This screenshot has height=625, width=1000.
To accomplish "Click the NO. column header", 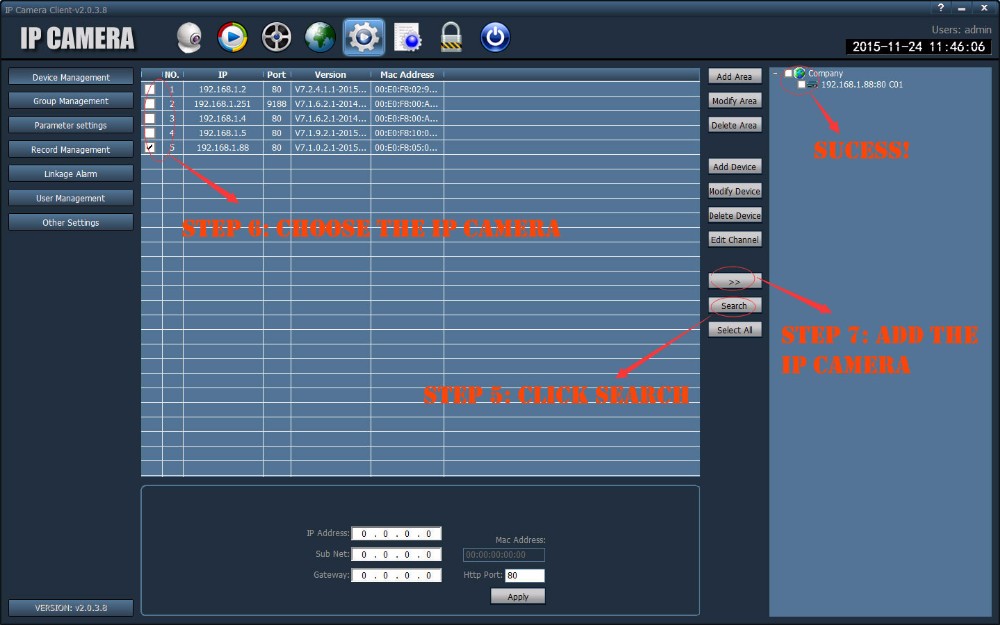I will [x=172, y=75].
